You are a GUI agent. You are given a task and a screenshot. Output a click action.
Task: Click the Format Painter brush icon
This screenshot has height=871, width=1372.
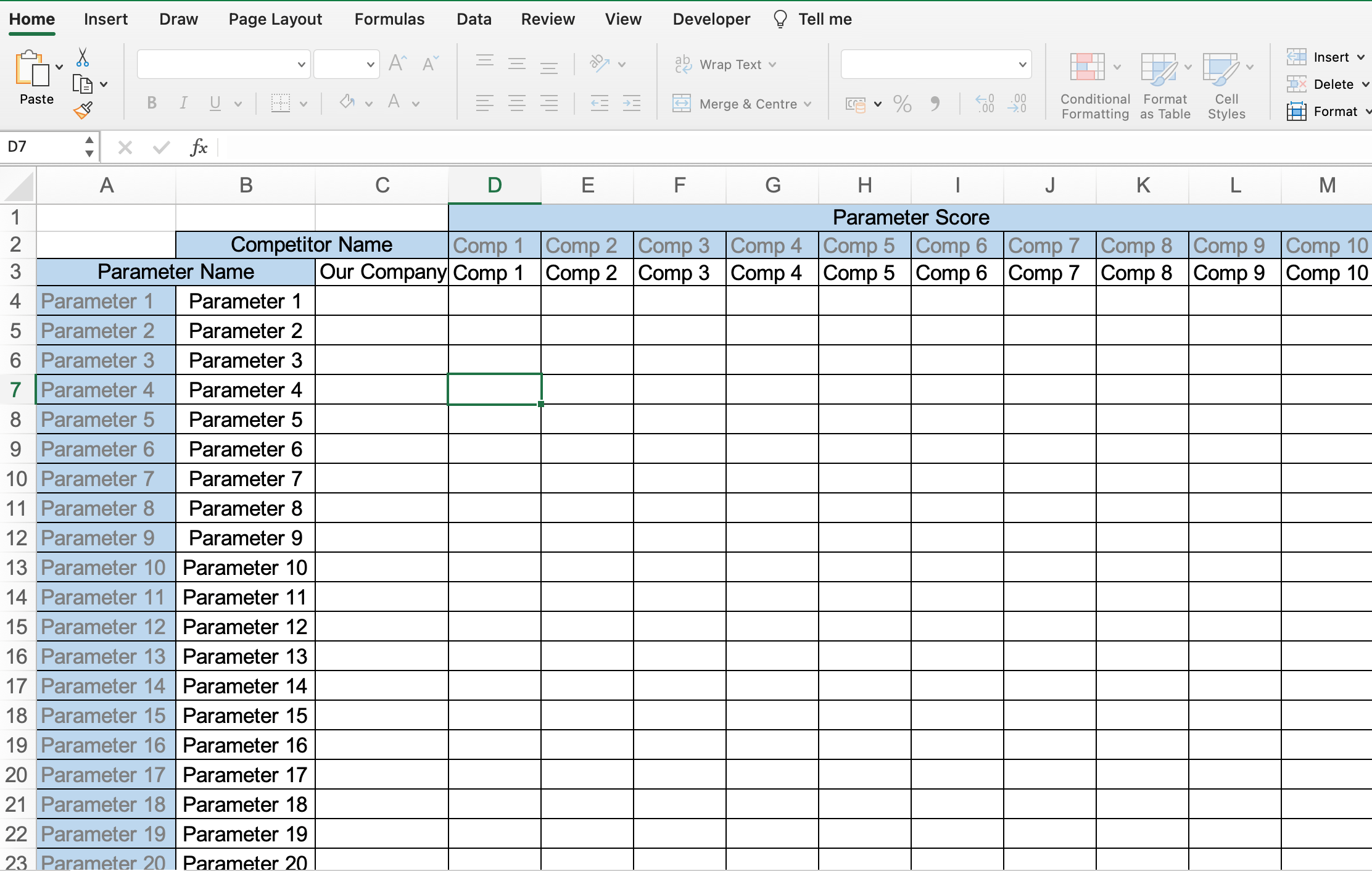pyautogui.click(x=83, y=110)
